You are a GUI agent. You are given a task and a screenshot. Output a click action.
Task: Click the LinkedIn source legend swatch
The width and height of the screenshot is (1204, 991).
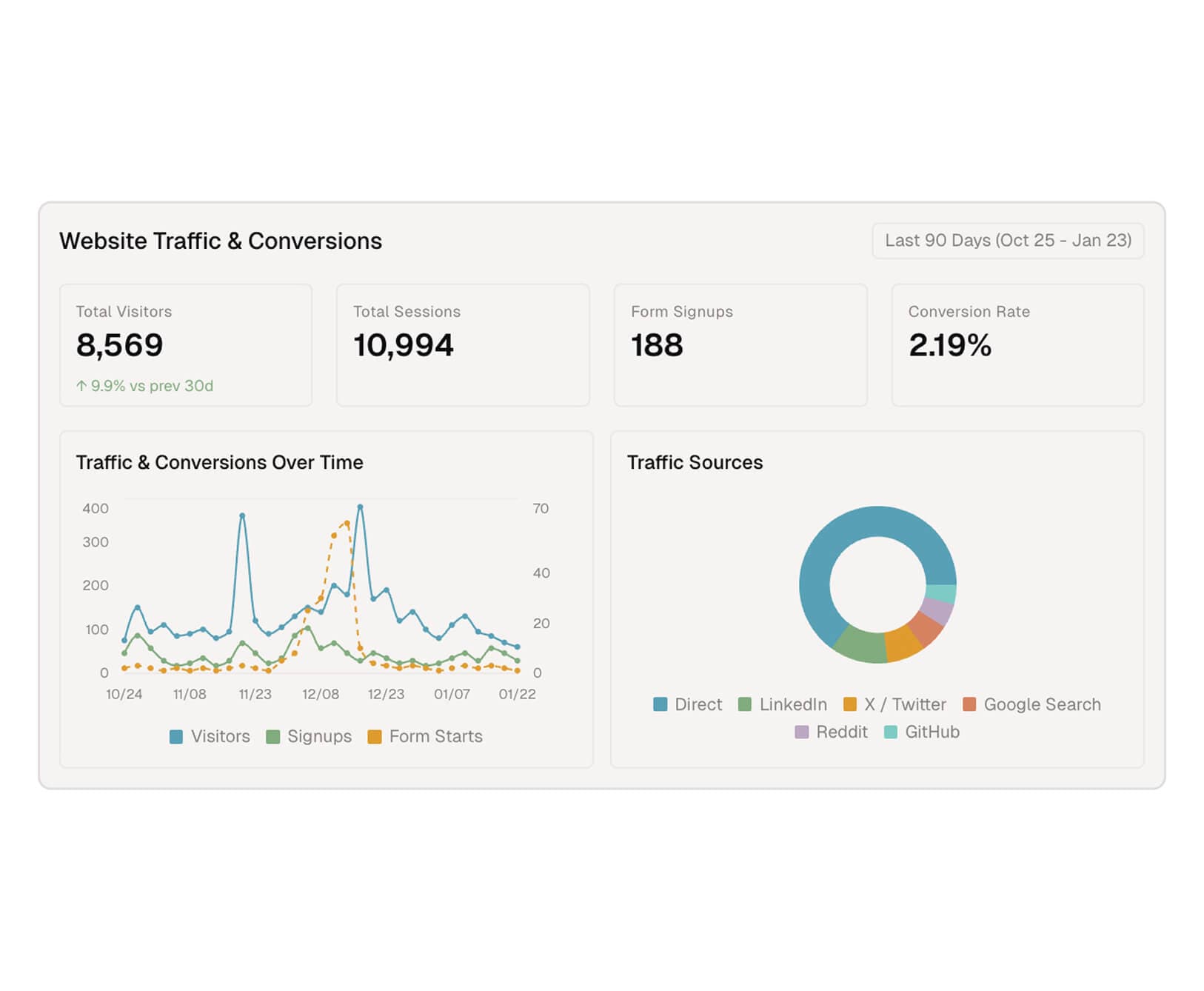click(744, 704)
